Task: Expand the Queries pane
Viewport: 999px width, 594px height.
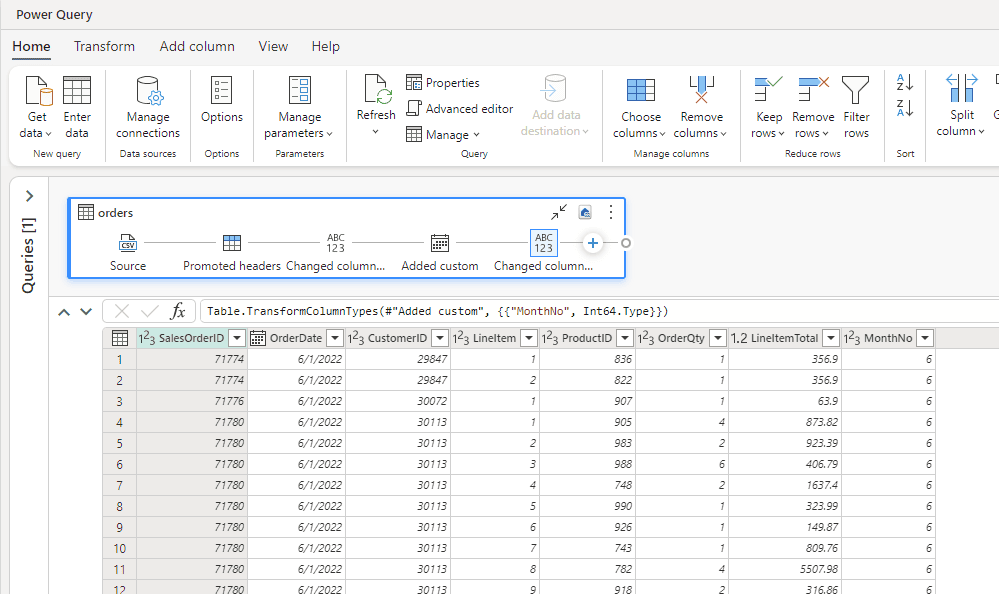Action: pyautogui.click(x=29, y=196)
